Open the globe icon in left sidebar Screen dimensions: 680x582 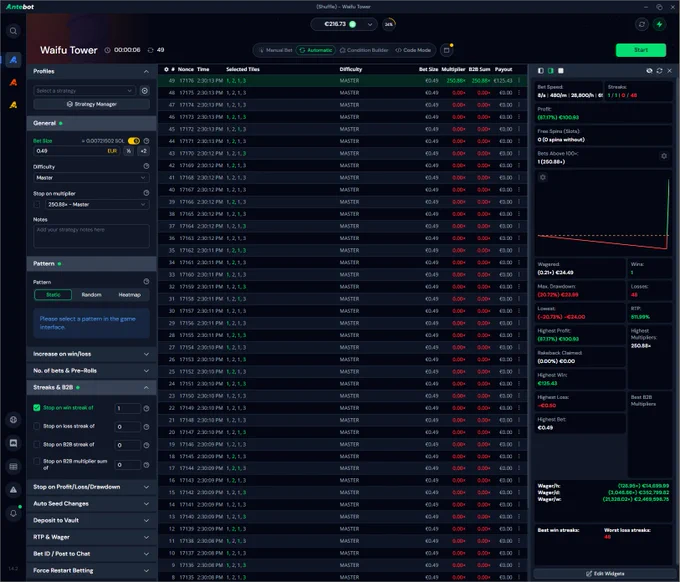tap(13, 419)
